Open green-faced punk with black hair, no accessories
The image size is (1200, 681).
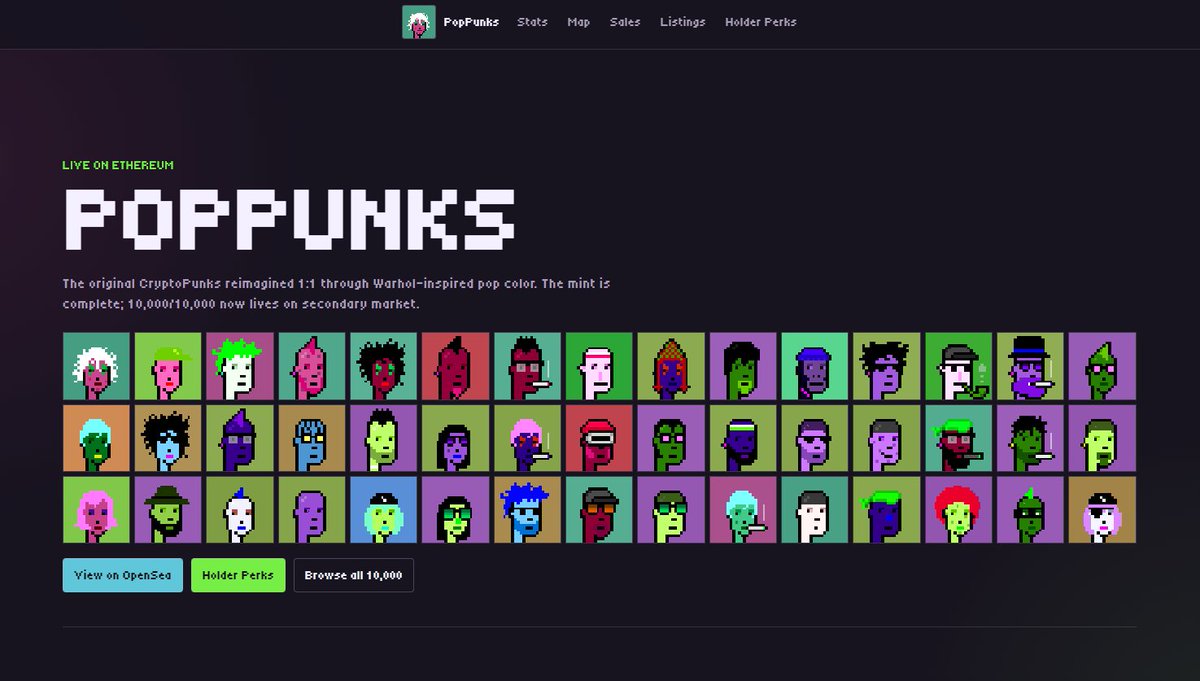(743, 366)
